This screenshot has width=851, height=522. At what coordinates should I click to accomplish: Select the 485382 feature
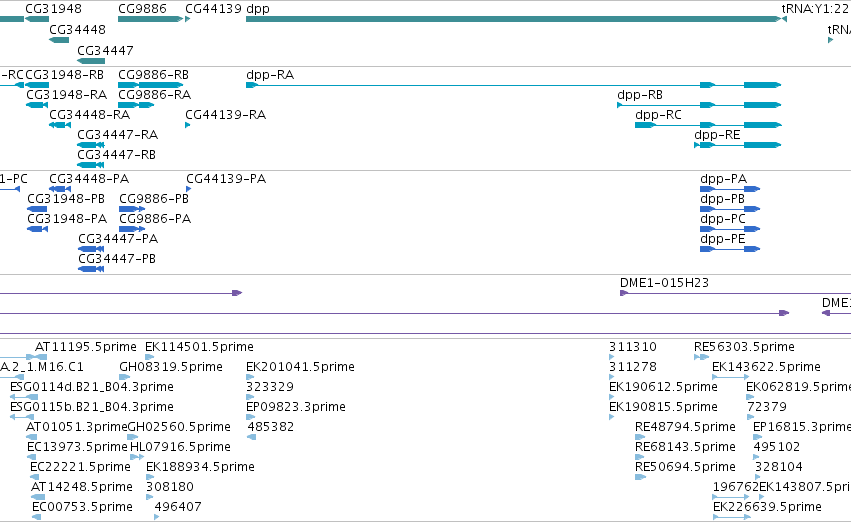pos(251,438)
